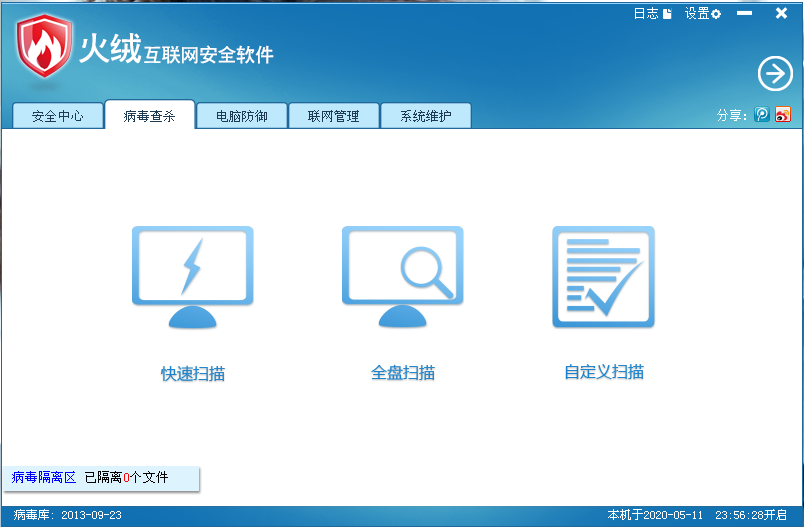Switch to the 安全中心 tab
Screen dimensions: 804x527
pyautogui.click(x=57, y=116)
